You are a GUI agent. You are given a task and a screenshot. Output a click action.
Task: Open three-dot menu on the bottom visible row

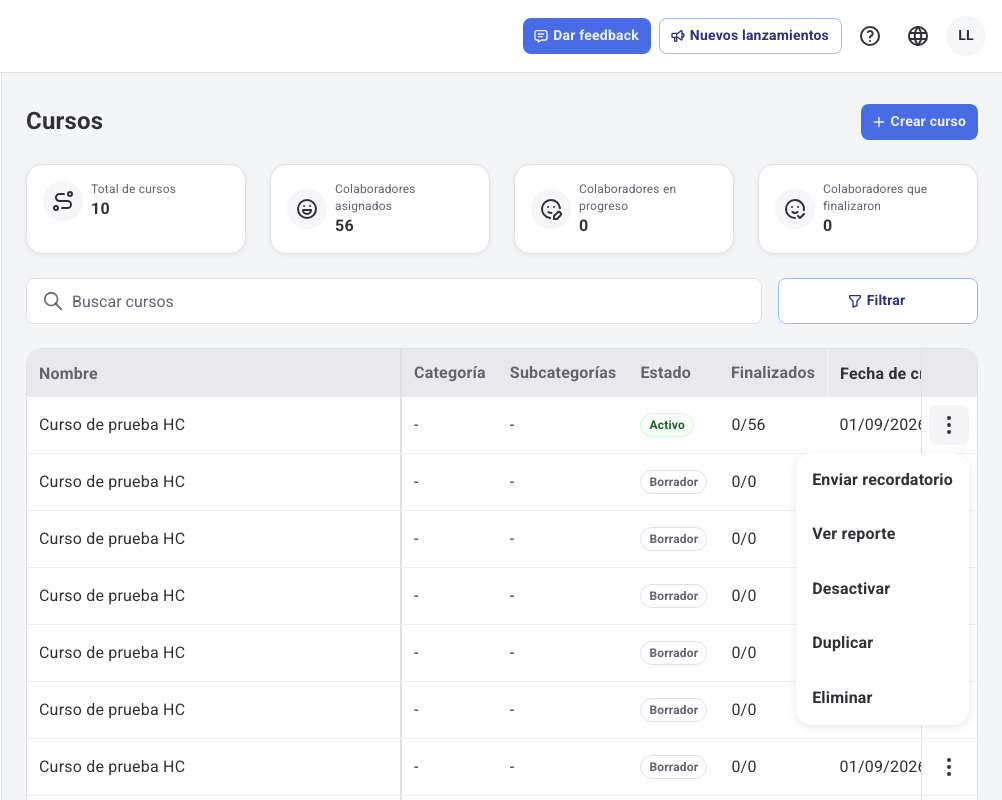click(x=949, y=767)
